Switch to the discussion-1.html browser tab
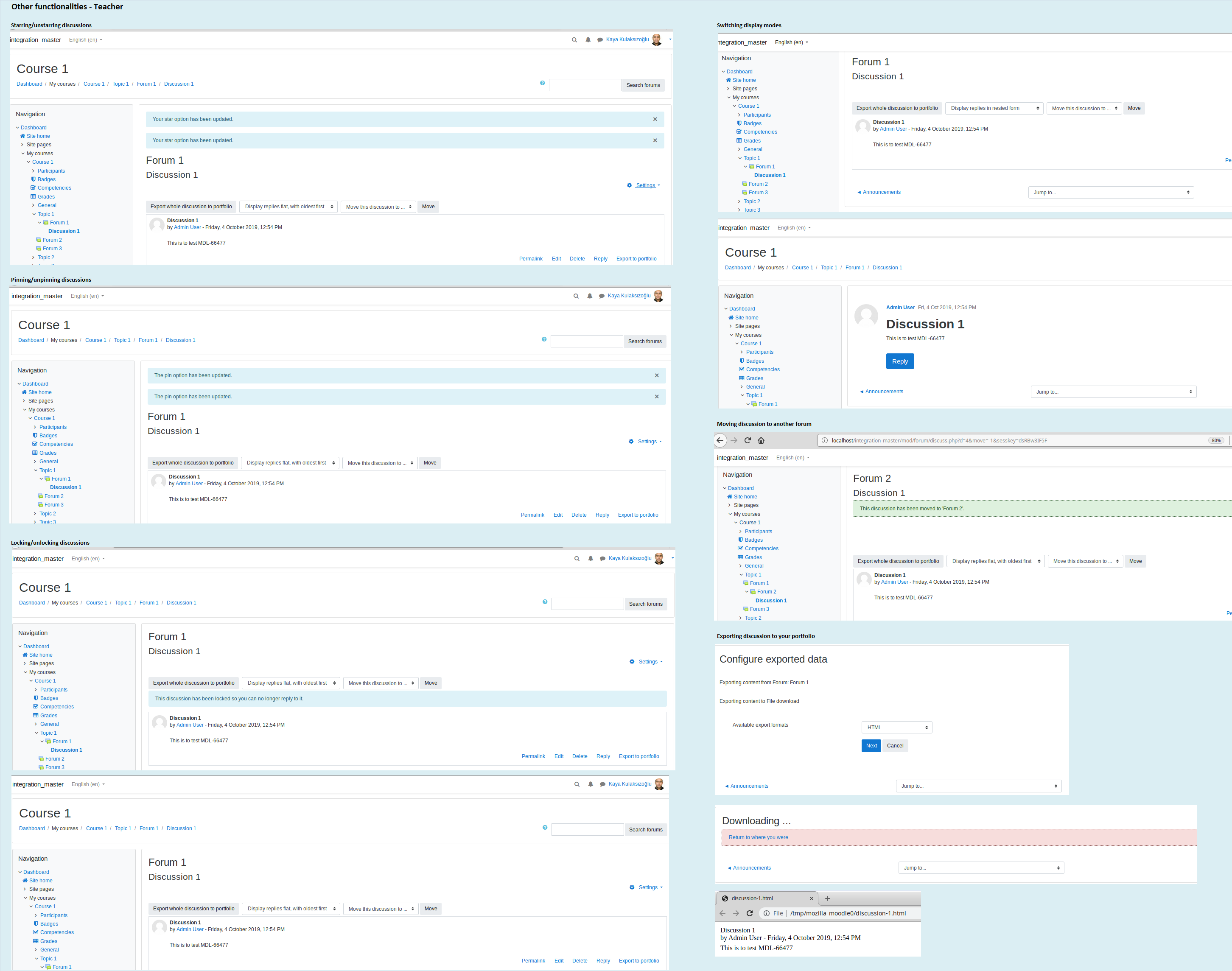Viewport: 1232px width, 971px height. pyautogui.click(x=767, y=898)
